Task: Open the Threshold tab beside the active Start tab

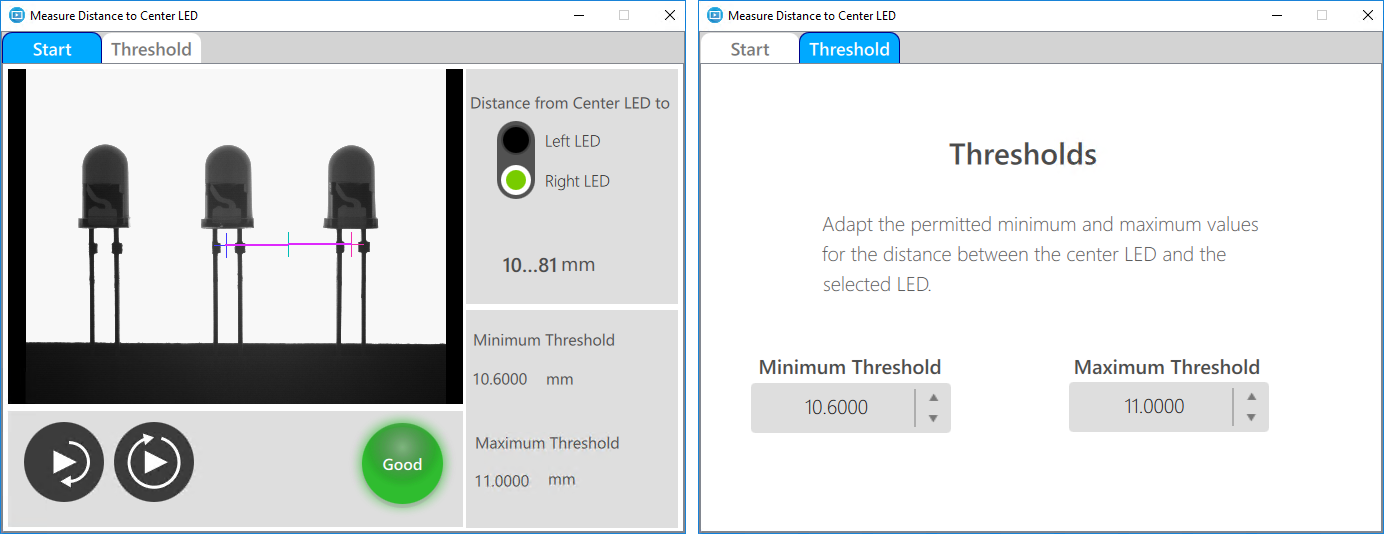Action: 151,49
